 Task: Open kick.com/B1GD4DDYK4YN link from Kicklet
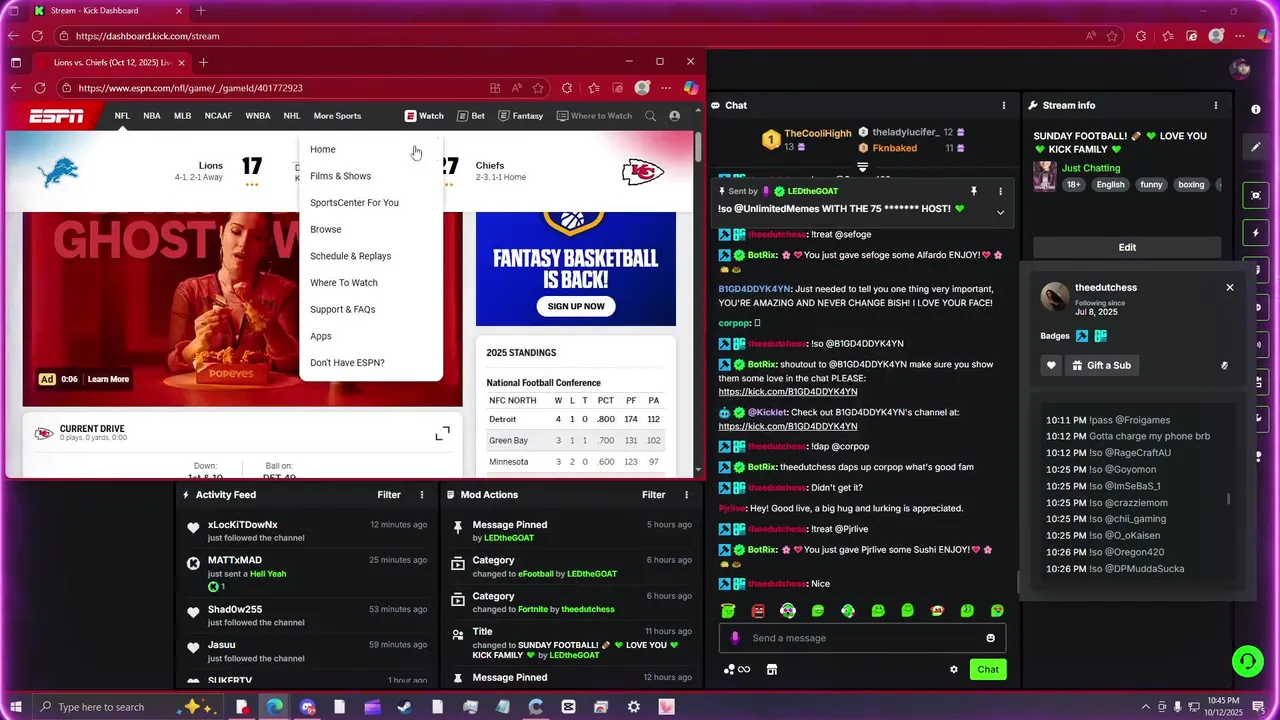click(x=788, y=426)
